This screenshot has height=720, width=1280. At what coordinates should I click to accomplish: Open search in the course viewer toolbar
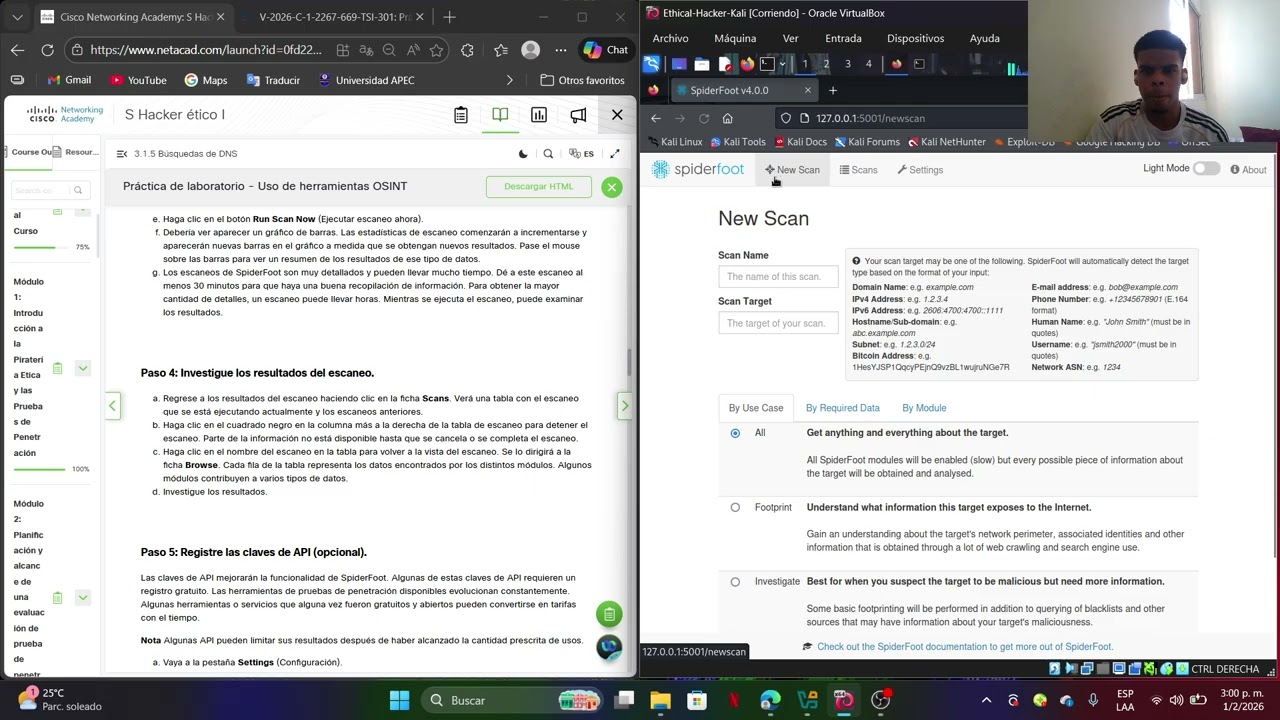tap(548, 154)
